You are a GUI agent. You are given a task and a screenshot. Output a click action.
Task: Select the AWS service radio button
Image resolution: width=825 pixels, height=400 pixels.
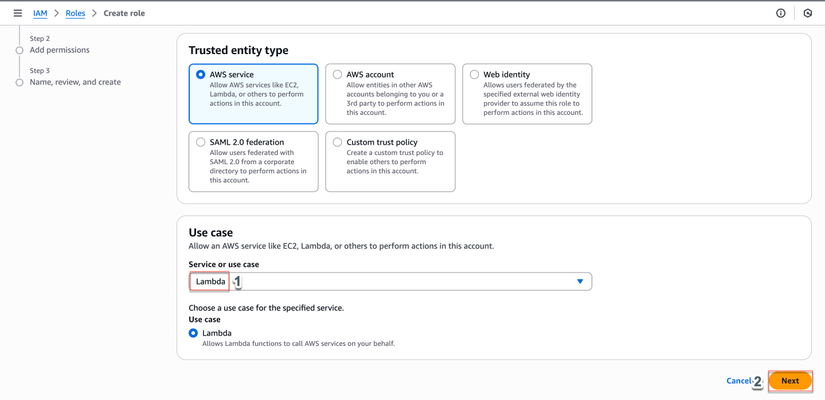coord(201,75)
